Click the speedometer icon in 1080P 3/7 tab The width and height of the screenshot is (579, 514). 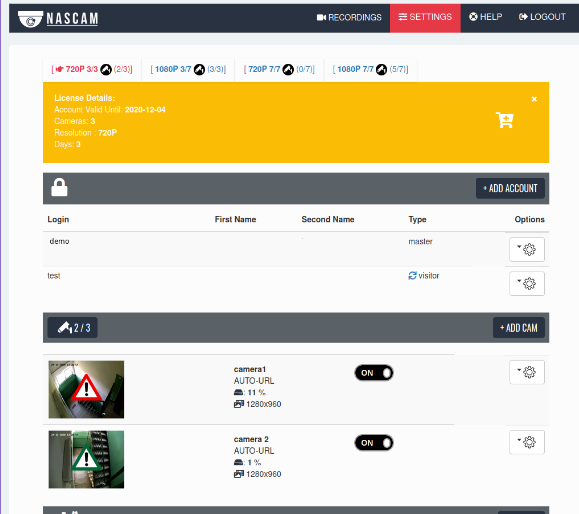(x=199, y=69)
